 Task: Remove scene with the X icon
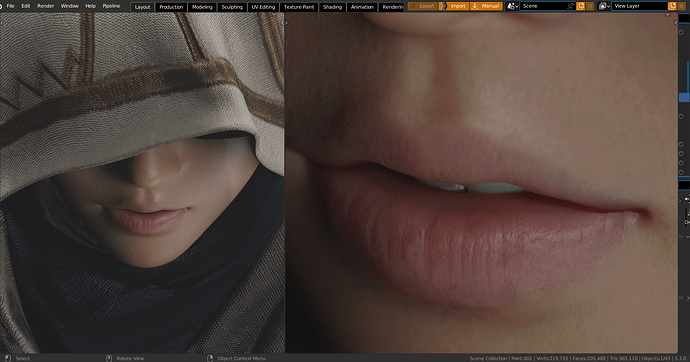coord(590,6)
